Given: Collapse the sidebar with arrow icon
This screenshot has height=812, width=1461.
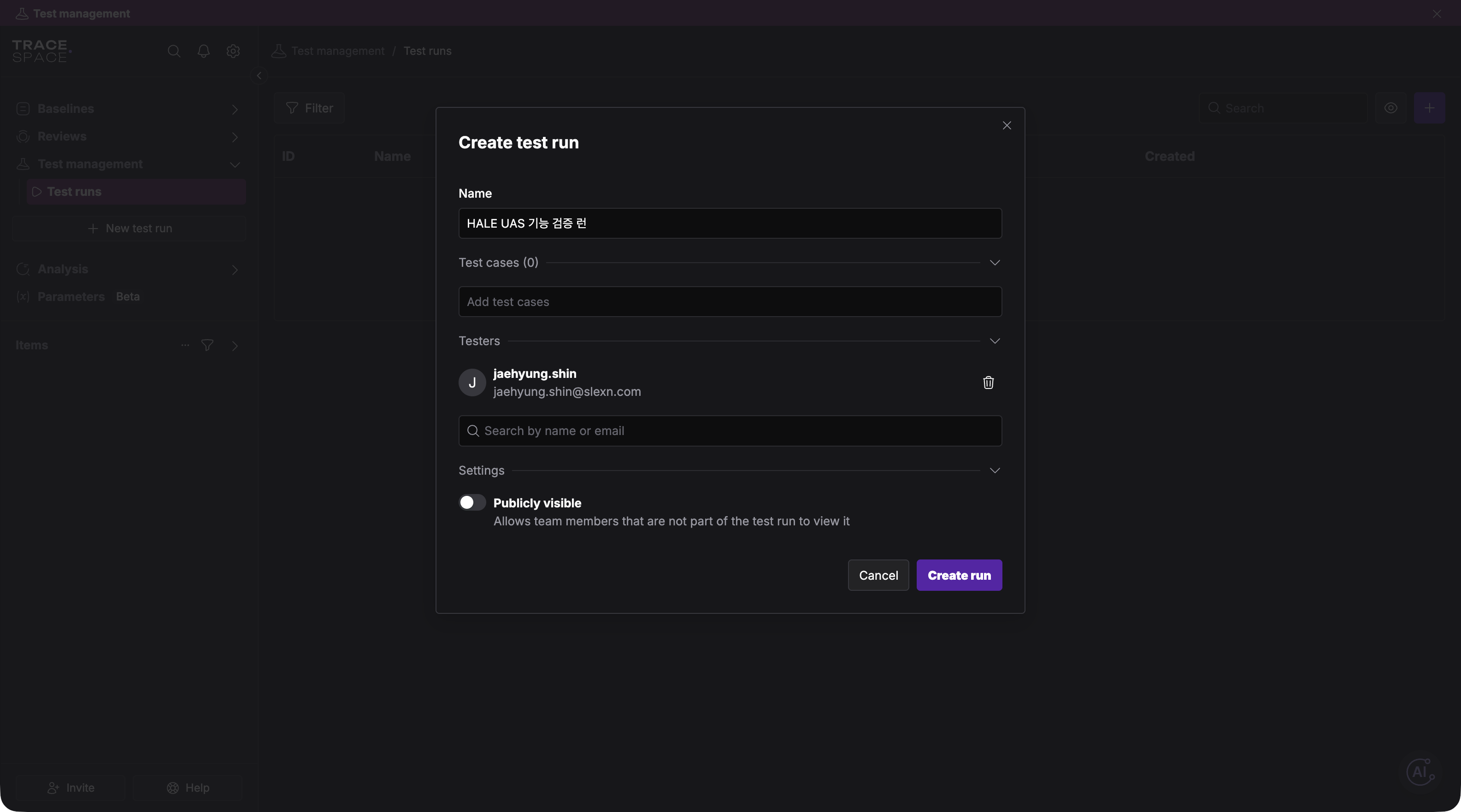Looking at the screenshot, I should (x=259, y=76).
